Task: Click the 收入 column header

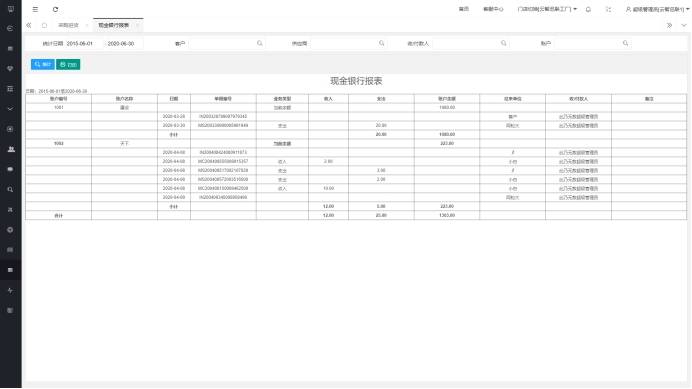Action: 328,99
